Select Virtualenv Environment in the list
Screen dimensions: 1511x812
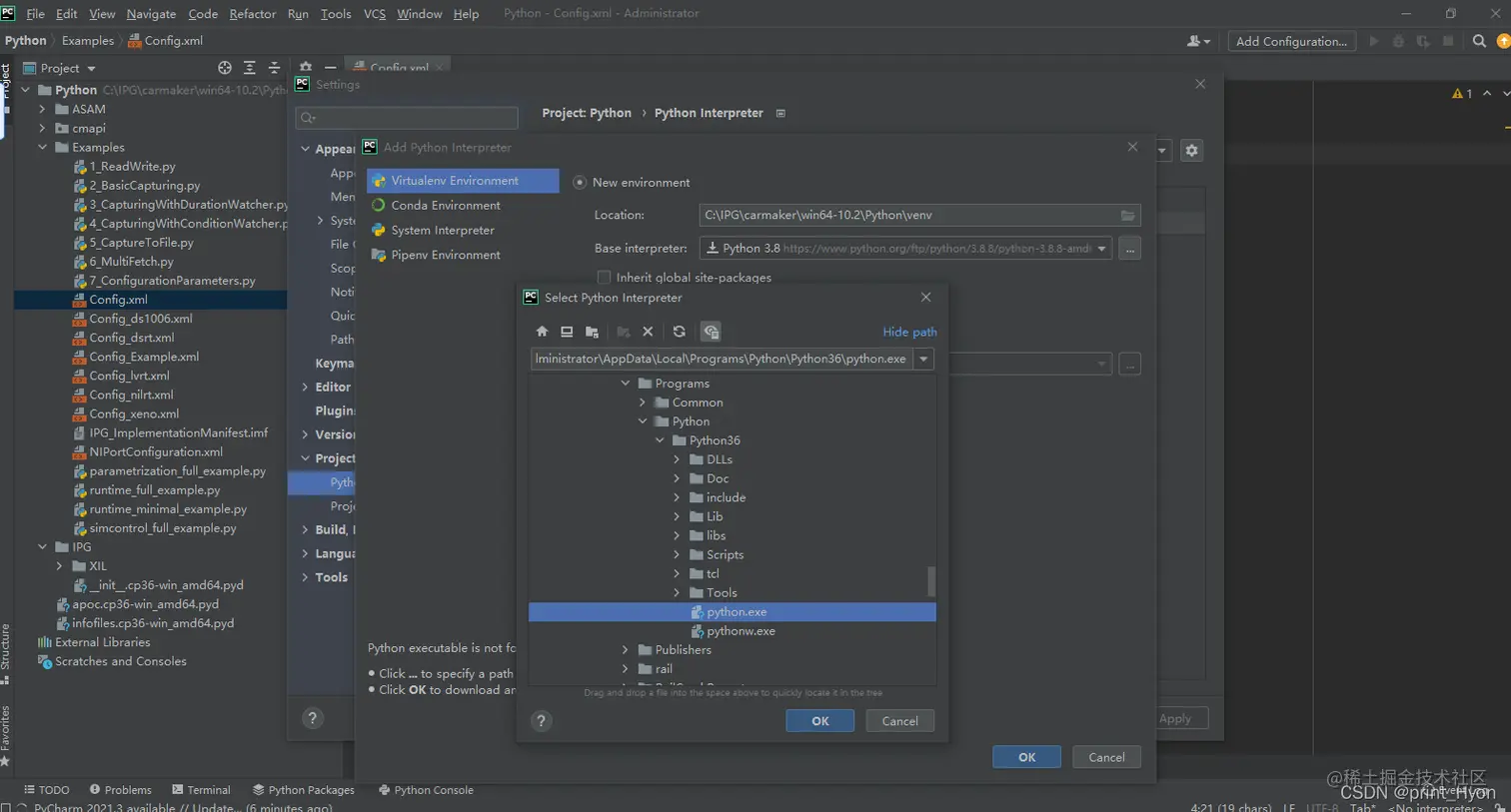click(x=463, y=181)
